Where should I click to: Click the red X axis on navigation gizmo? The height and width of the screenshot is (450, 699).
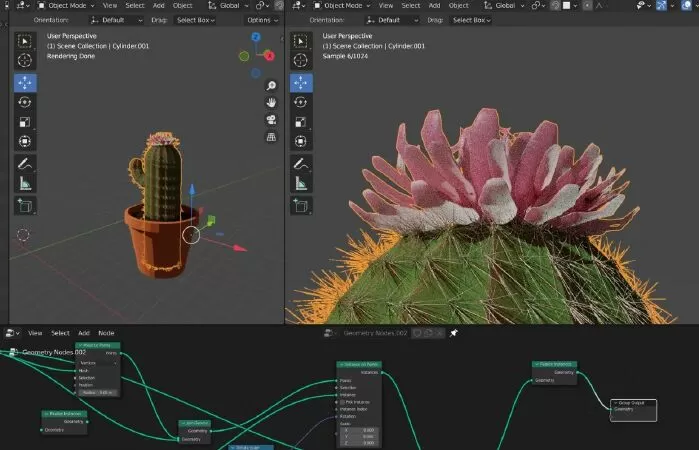point(269,56)
